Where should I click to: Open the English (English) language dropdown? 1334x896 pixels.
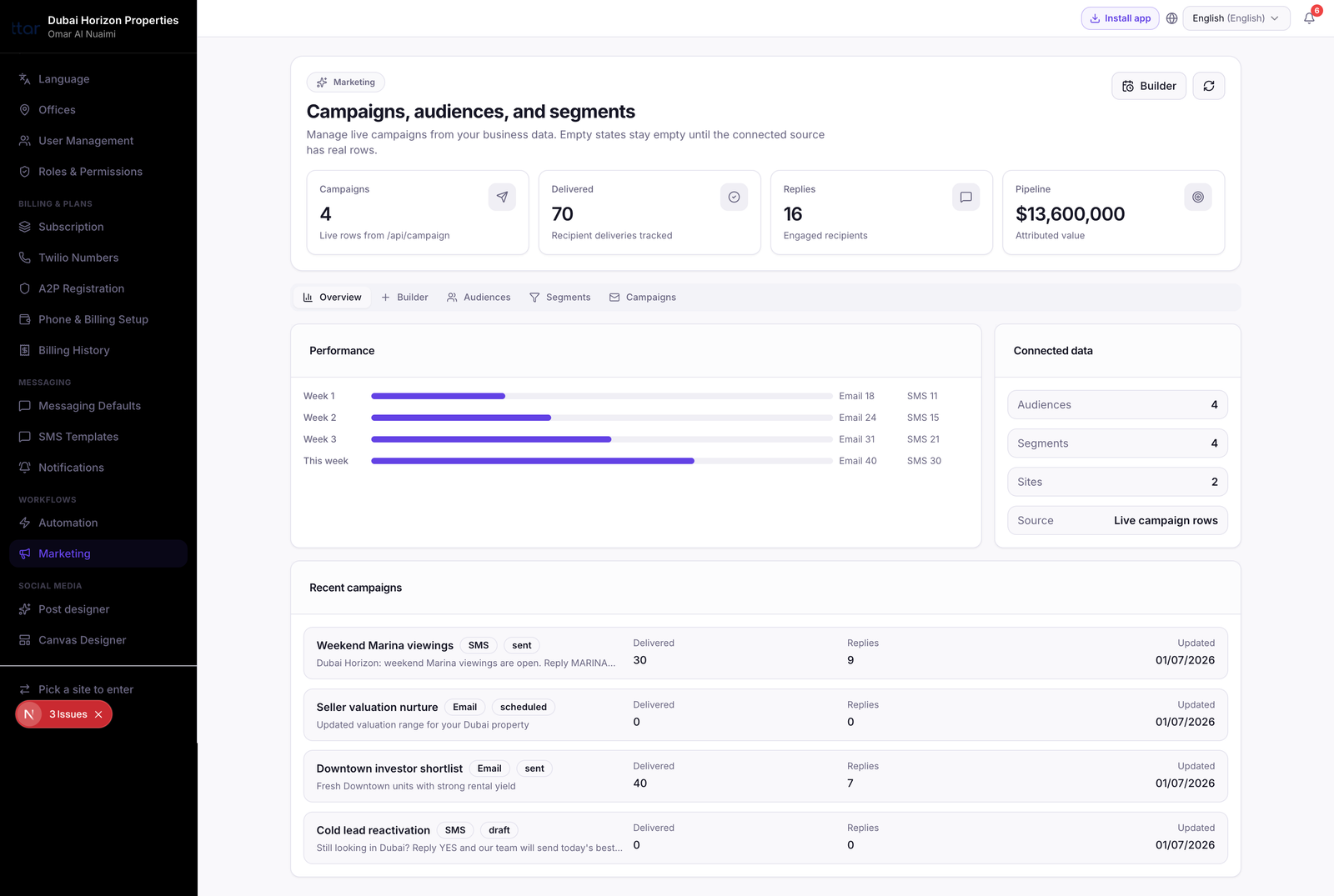(1236, 18)
